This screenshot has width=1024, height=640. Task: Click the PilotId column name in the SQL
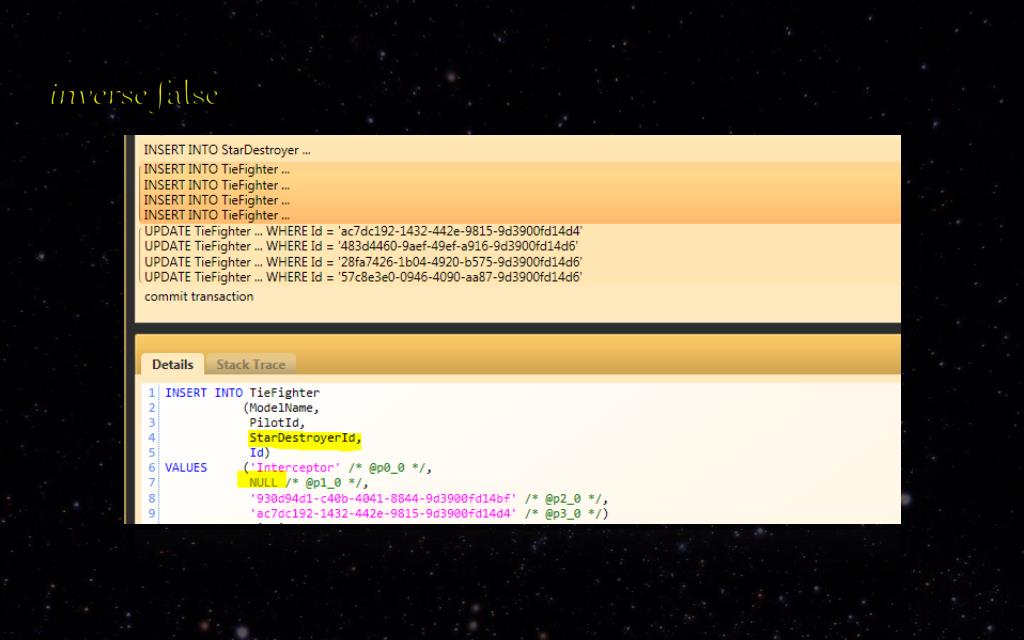coord(277,423)
